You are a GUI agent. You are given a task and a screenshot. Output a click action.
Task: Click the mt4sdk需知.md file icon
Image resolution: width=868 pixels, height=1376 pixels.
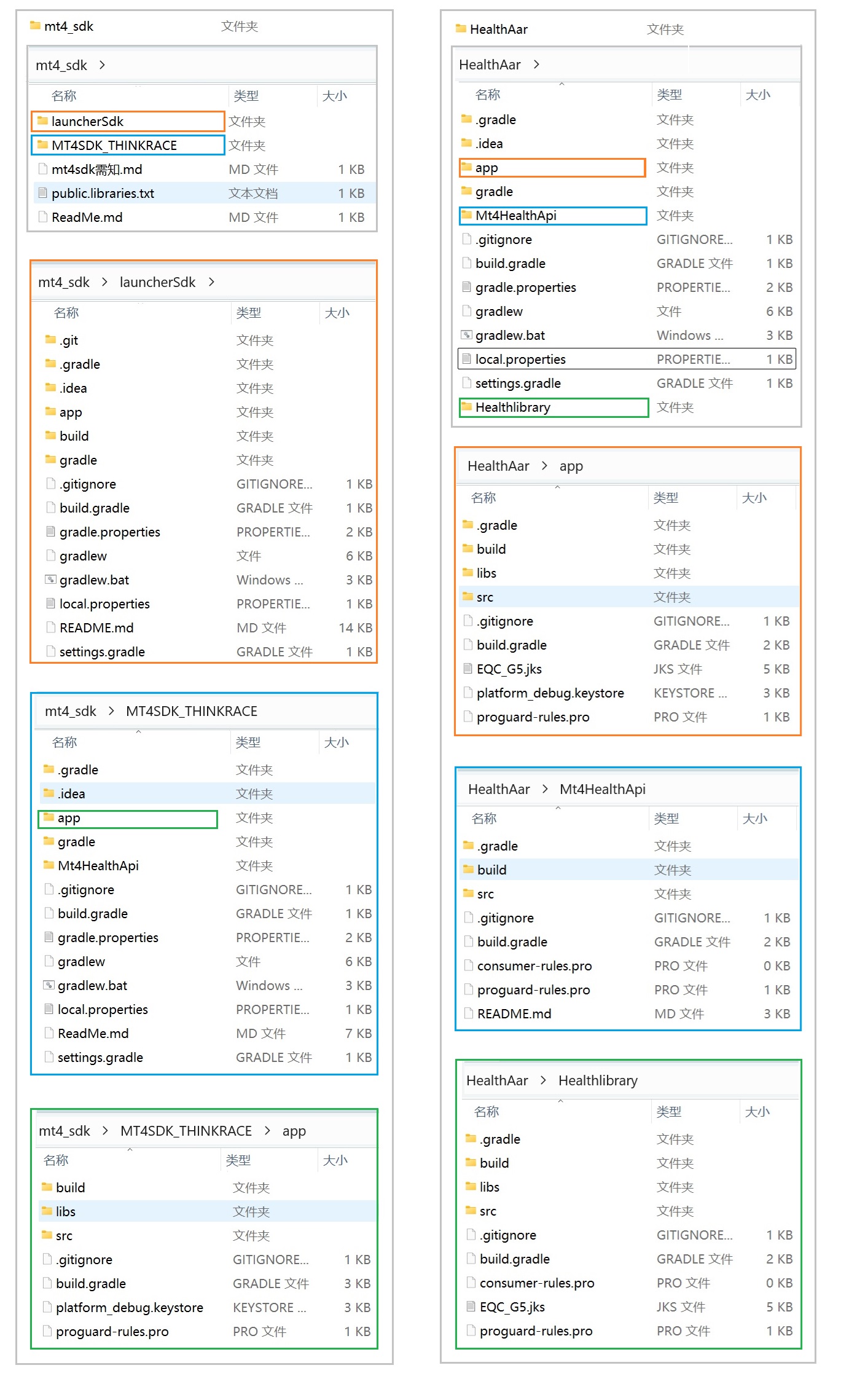42,169
